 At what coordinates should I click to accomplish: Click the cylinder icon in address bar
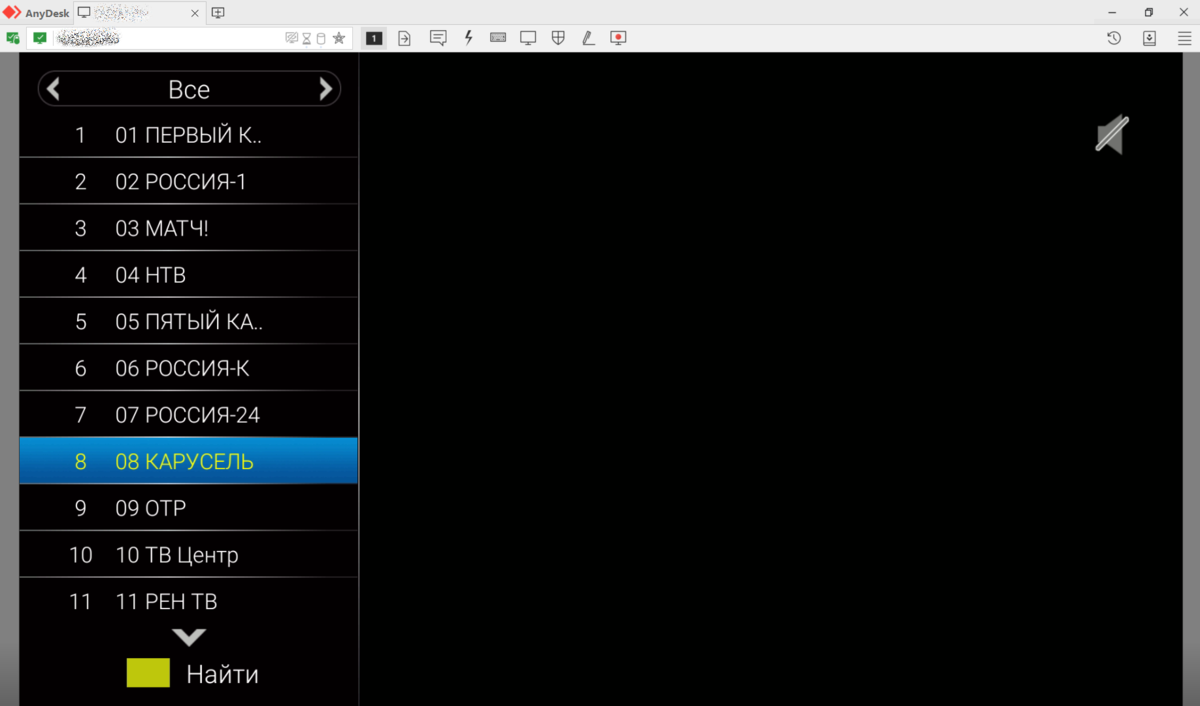point(320,38)
